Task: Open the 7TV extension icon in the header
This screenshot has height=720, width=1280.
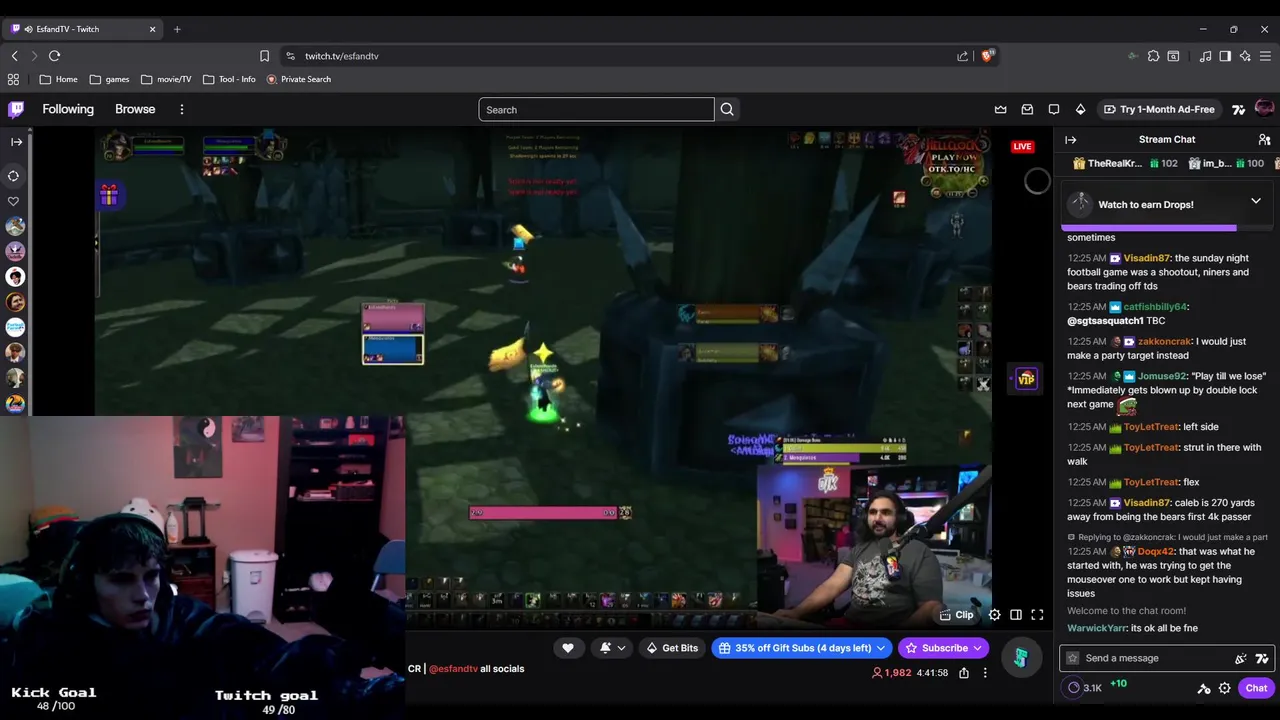Action: coord(1239,109)
